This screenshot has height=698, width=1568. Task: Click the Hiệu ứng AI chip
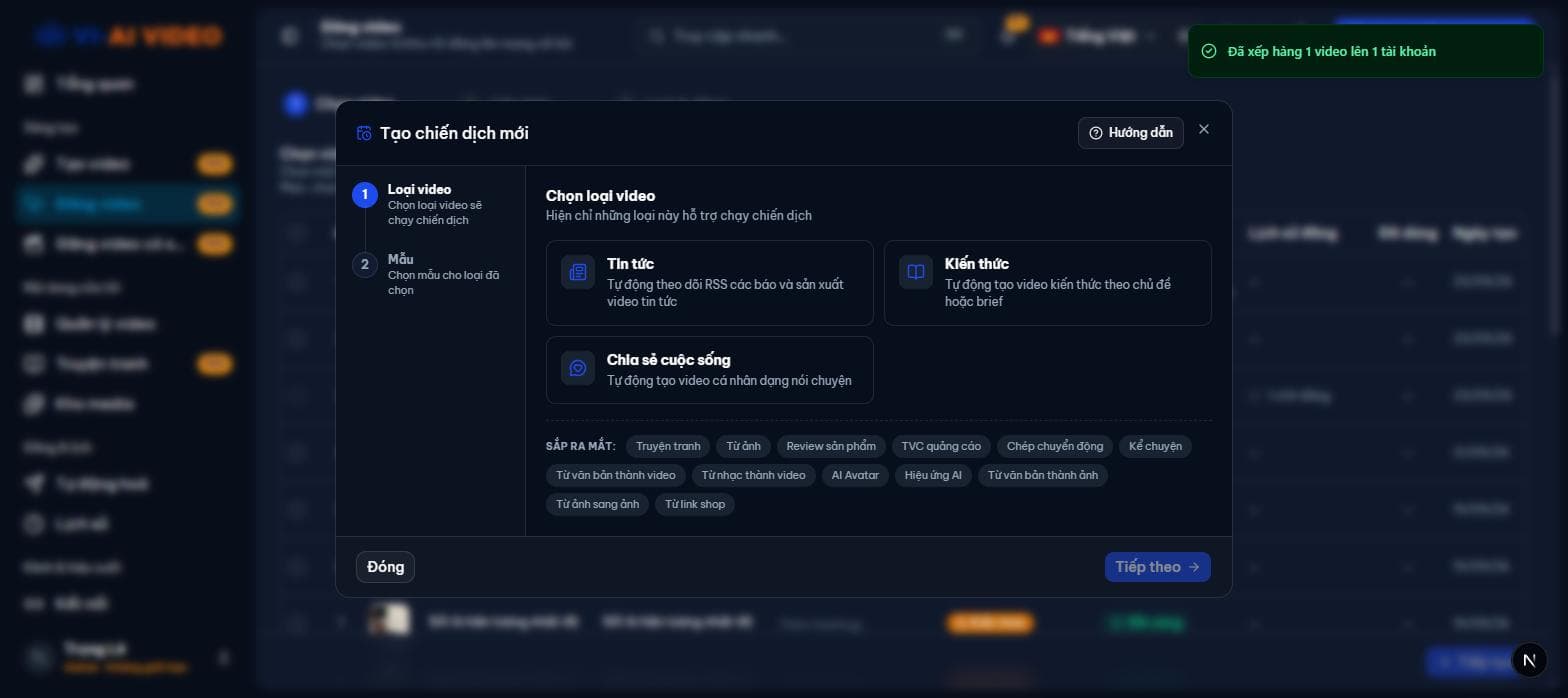(933, 475)
